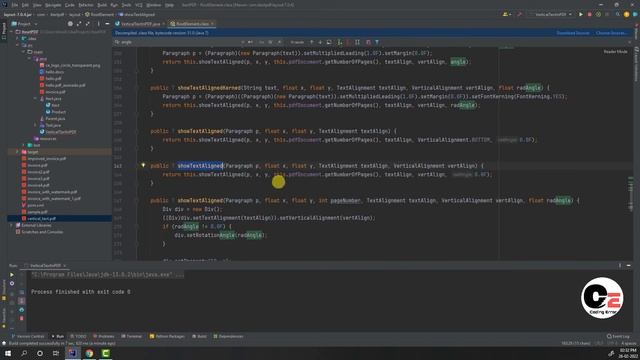The height and width of the screenshot is (360, 640).
Task: Select Scratches and Consoles in tree
Action: coord(42,232)
